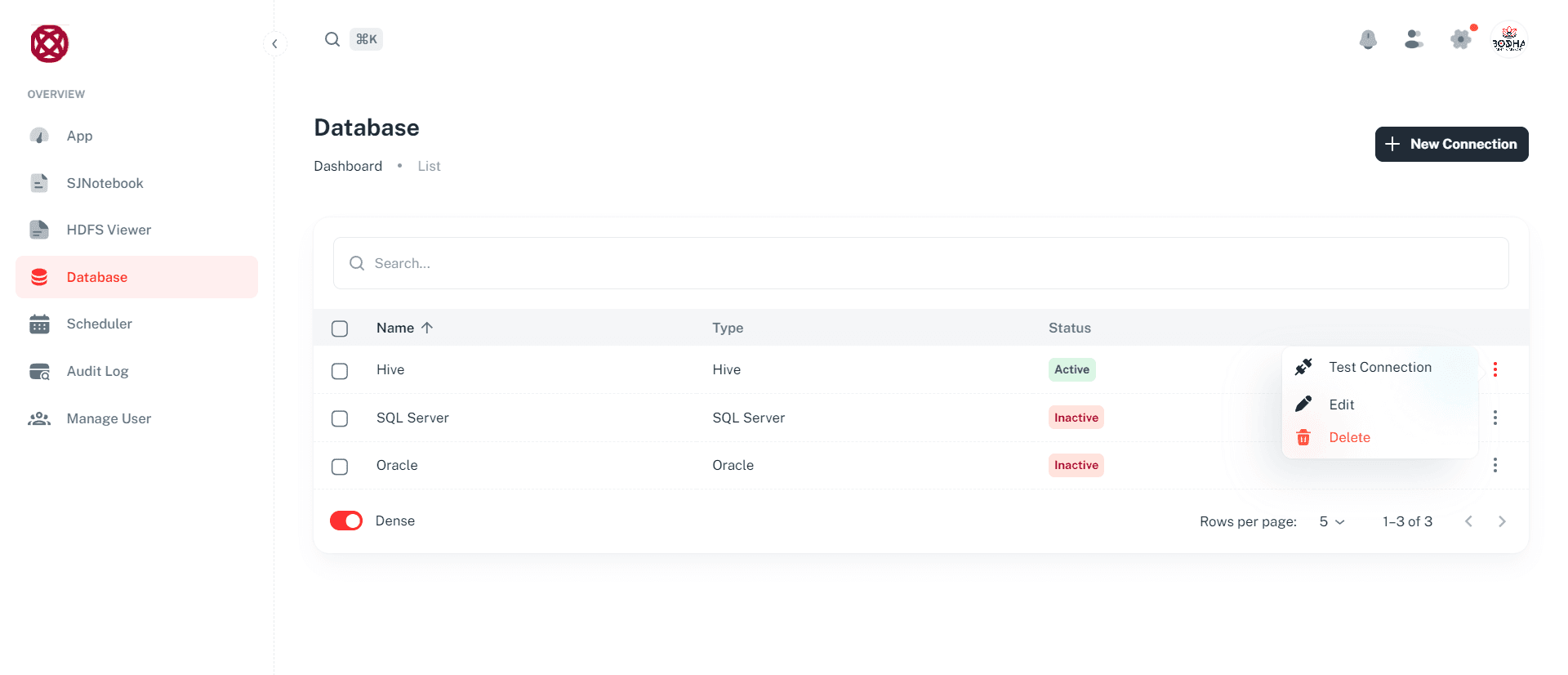Open notifications bell icon
This screenshot has height=675, width=1568.
1368,39
